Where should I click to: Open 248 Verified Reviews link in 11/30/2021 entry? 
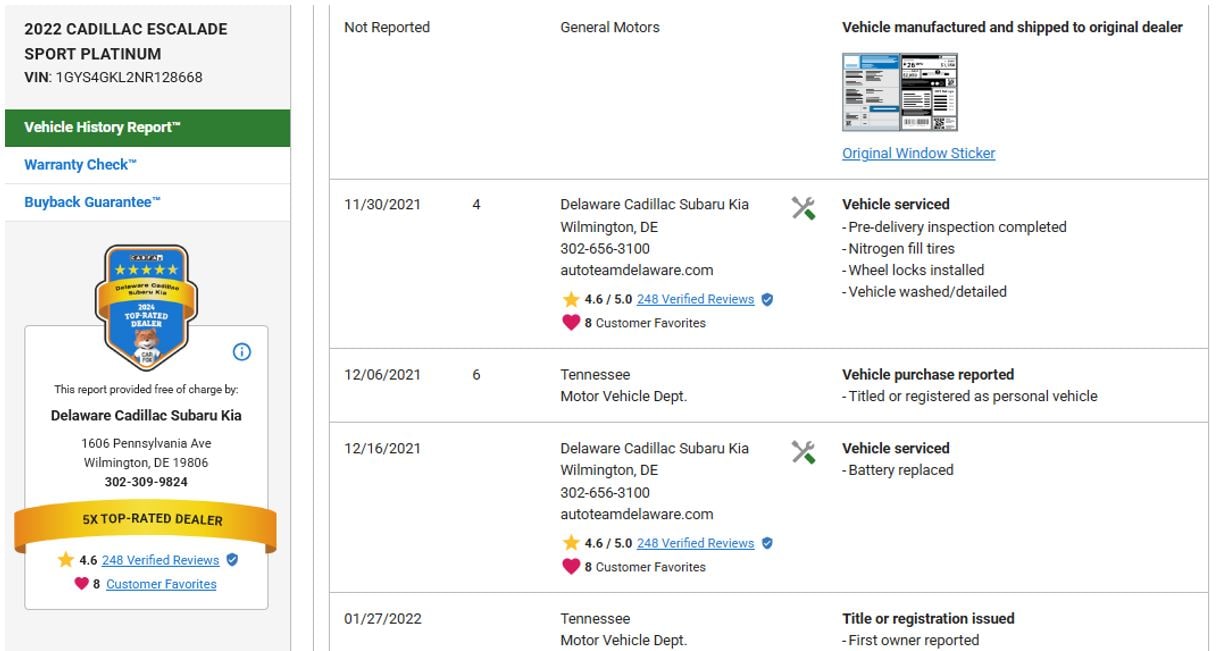695,299
